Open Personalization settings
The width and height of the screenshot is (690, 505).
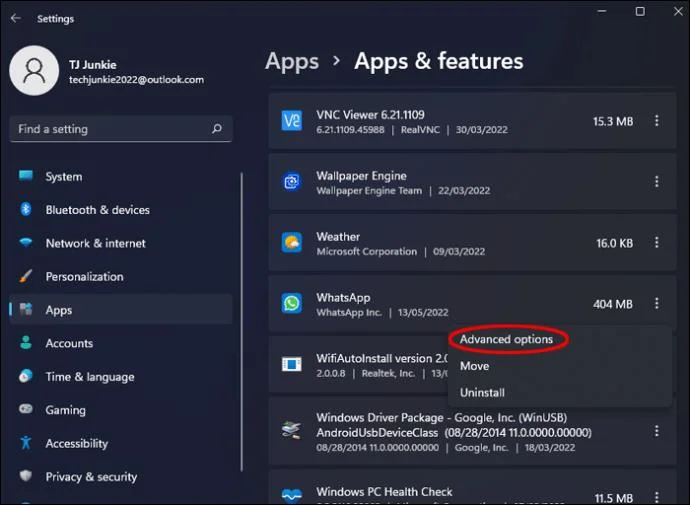coord(121,277)
